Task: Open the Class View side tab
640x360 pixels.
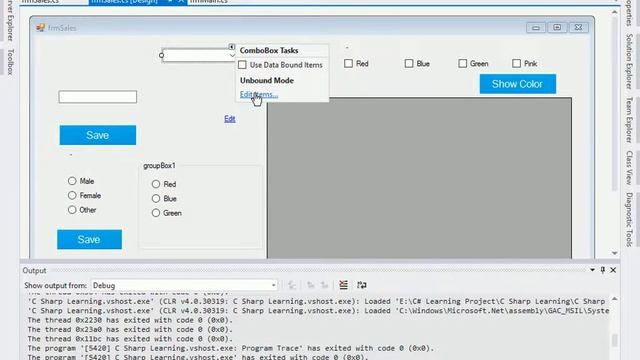Action: (x=629, y=168)
